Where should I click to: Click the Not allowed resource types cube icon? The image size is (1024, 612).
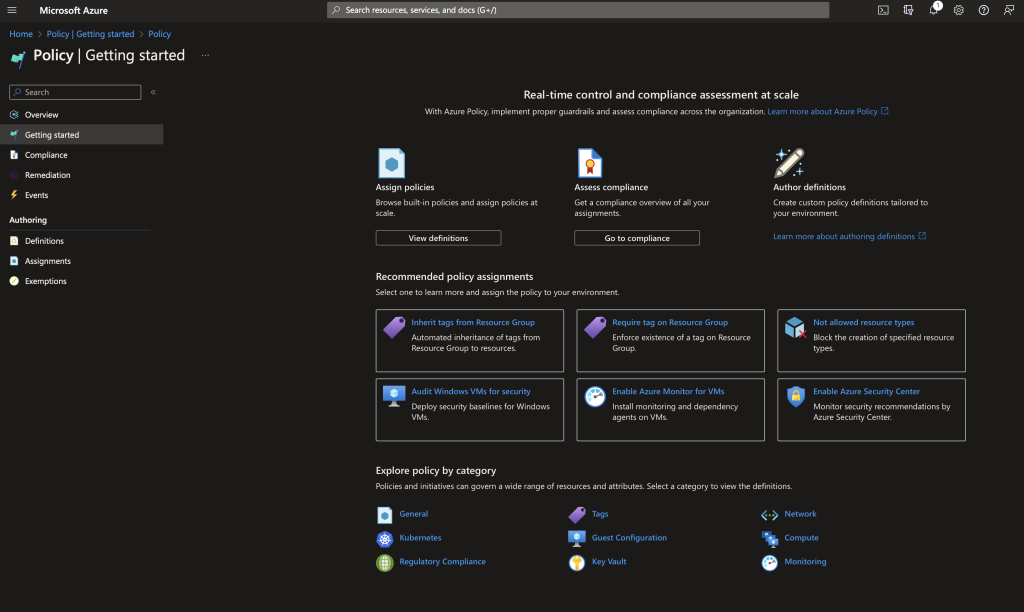795,327
